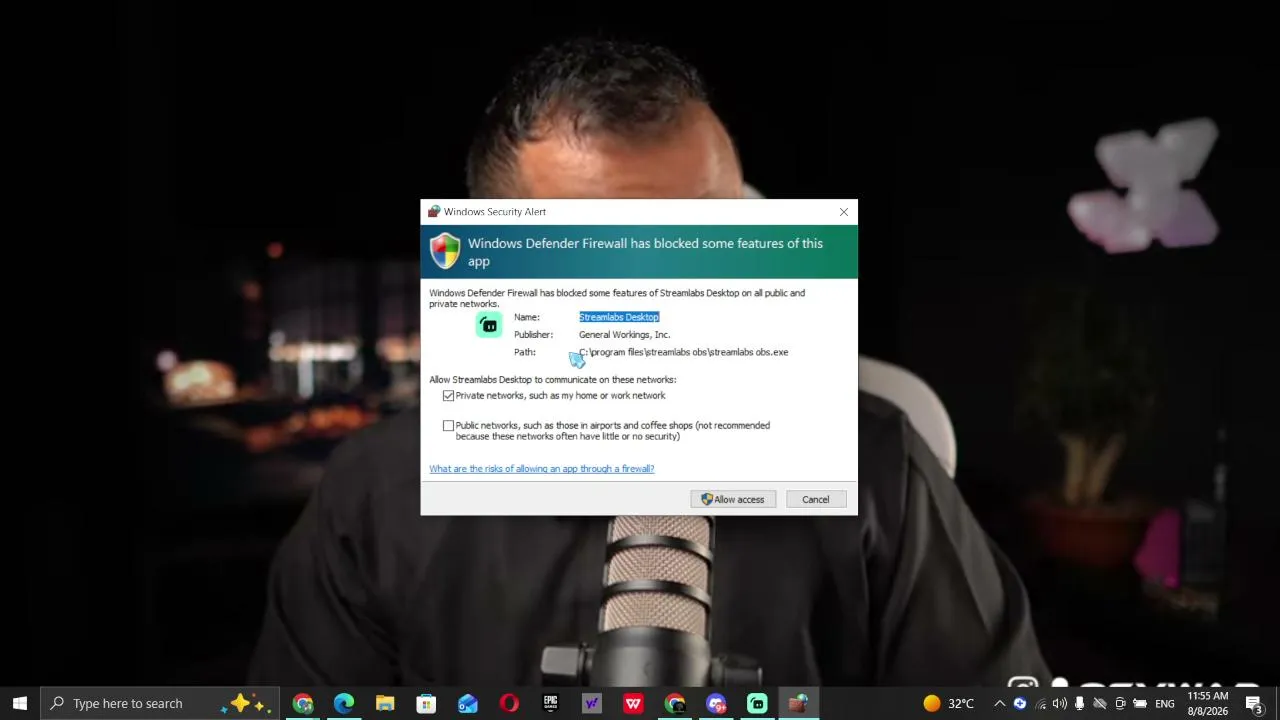
Task: Tick the Public networks checkbox
Action: pyautogui.click(x=448, y=426)
